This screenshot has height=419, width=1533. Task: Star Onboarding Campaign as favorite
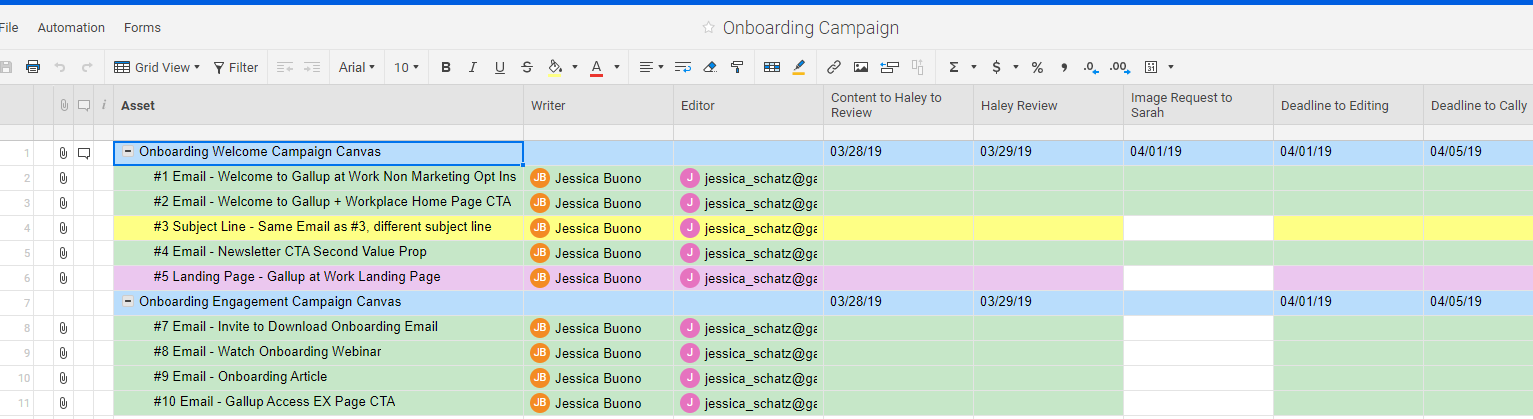point(708,28)
